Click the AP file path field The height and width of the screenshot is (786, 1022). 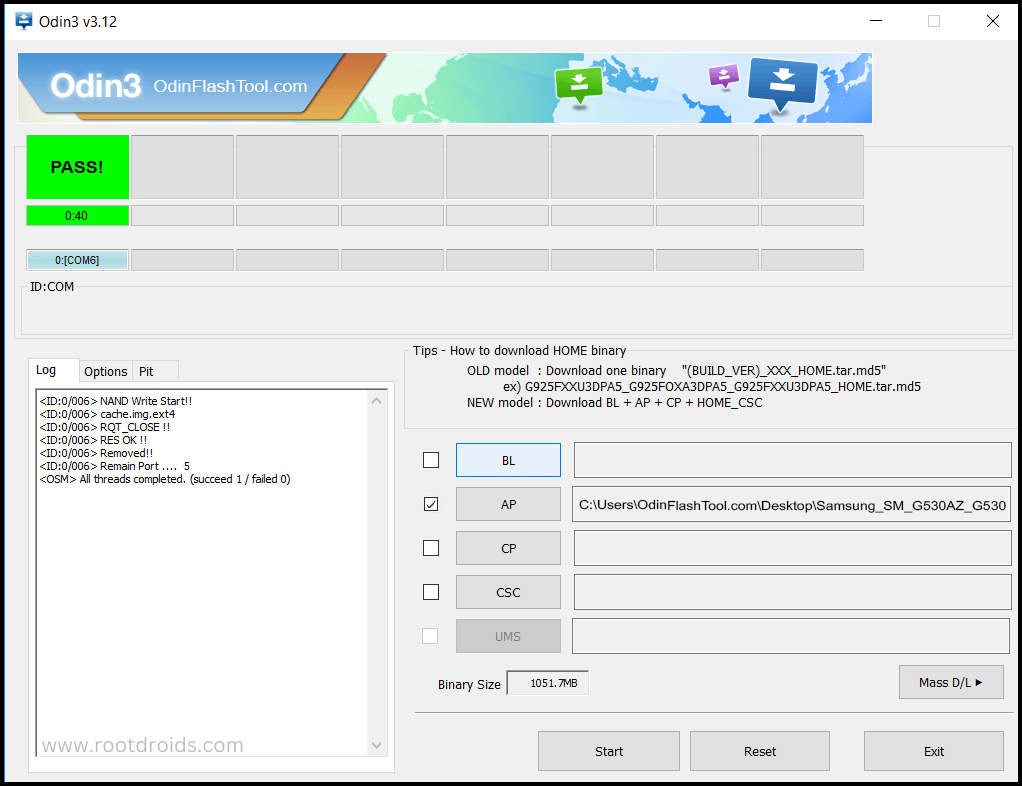(791, 505)
